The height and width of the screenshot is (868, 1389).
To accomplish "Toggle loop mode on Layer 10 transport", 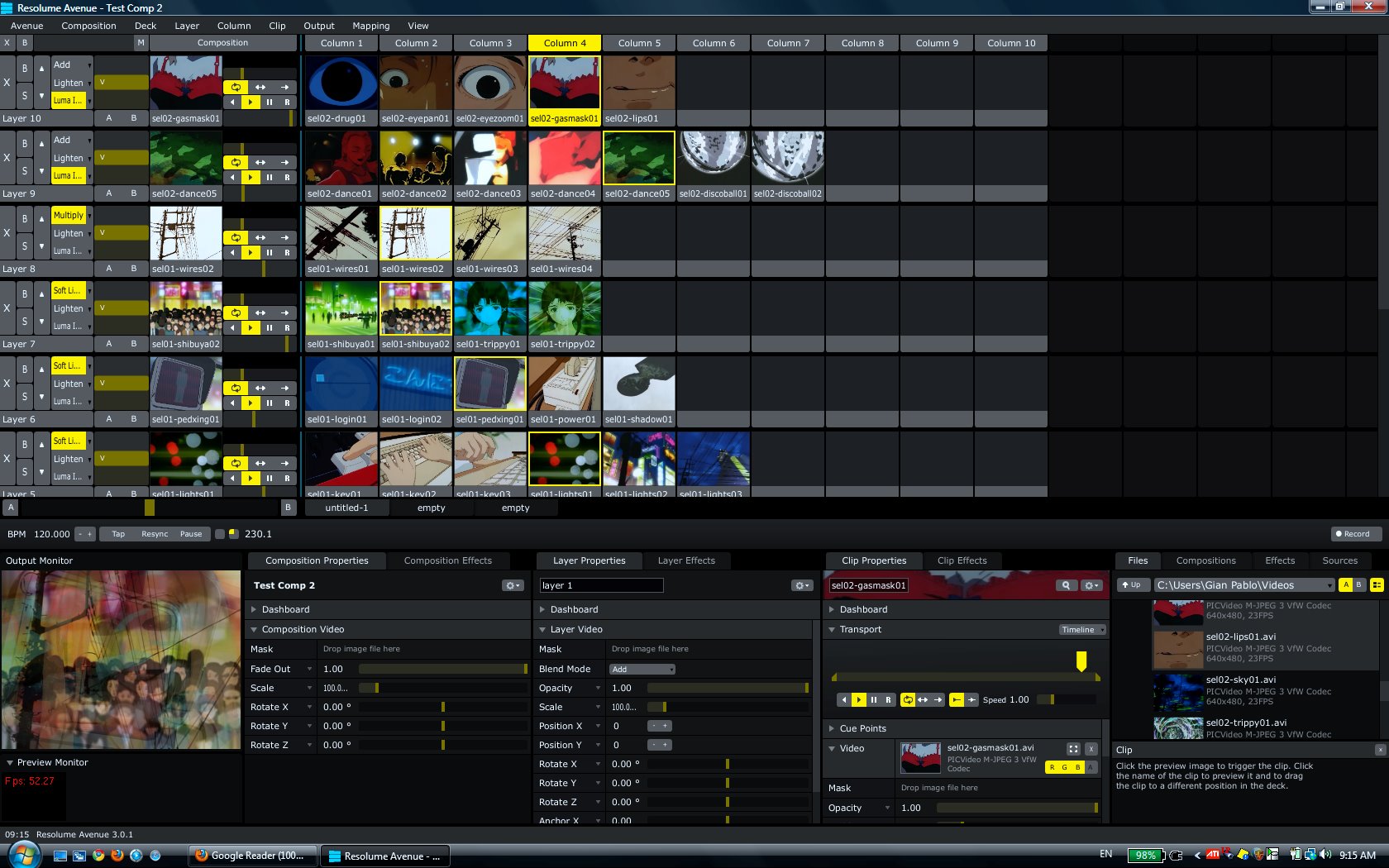I will click(236, 87).
